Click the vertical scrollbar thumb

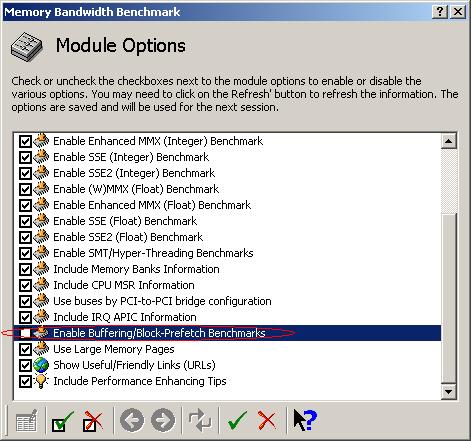[449, 298]
